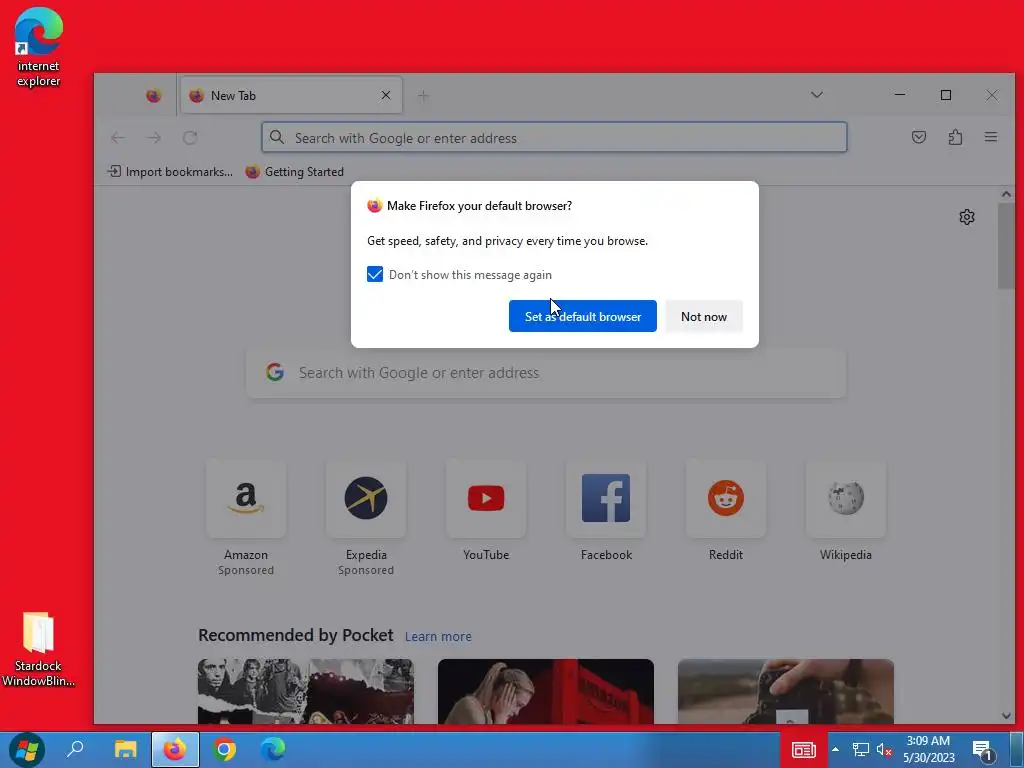This screenshot has width=1024, height=768.
Task: Launch Microsoft Edge from the taskbar
Action: click(x=273, y=749)
